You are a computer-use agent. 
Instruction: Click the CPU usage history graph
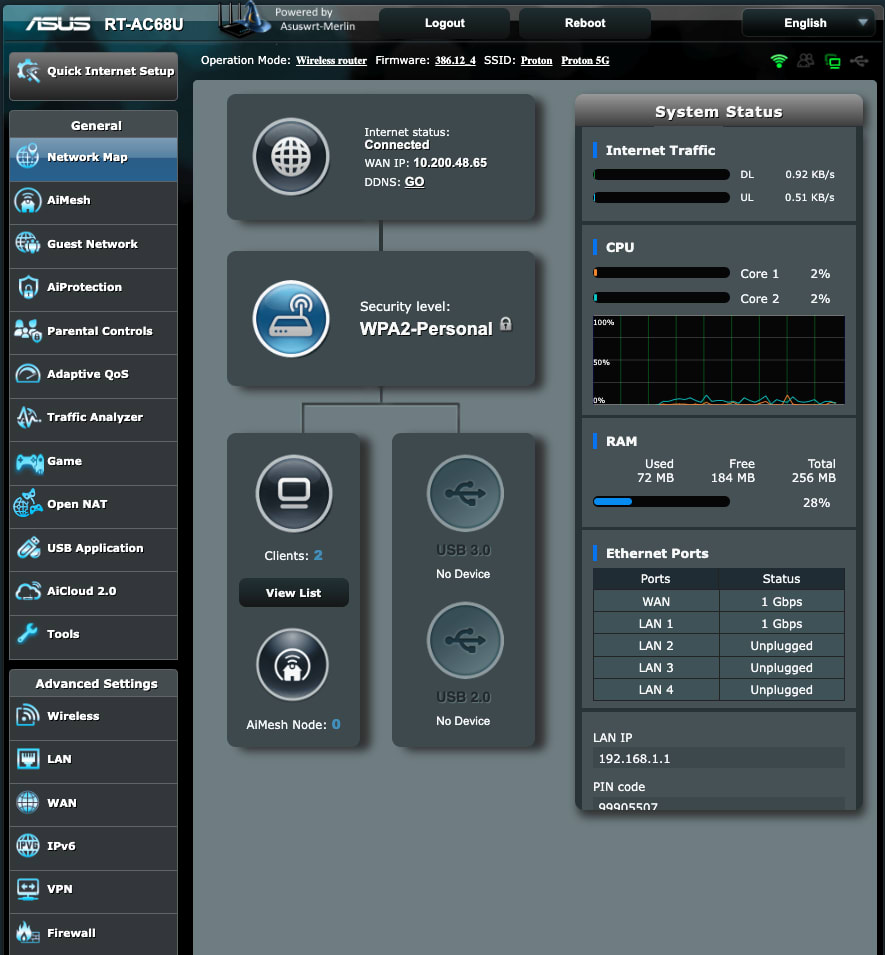[719, 360]
